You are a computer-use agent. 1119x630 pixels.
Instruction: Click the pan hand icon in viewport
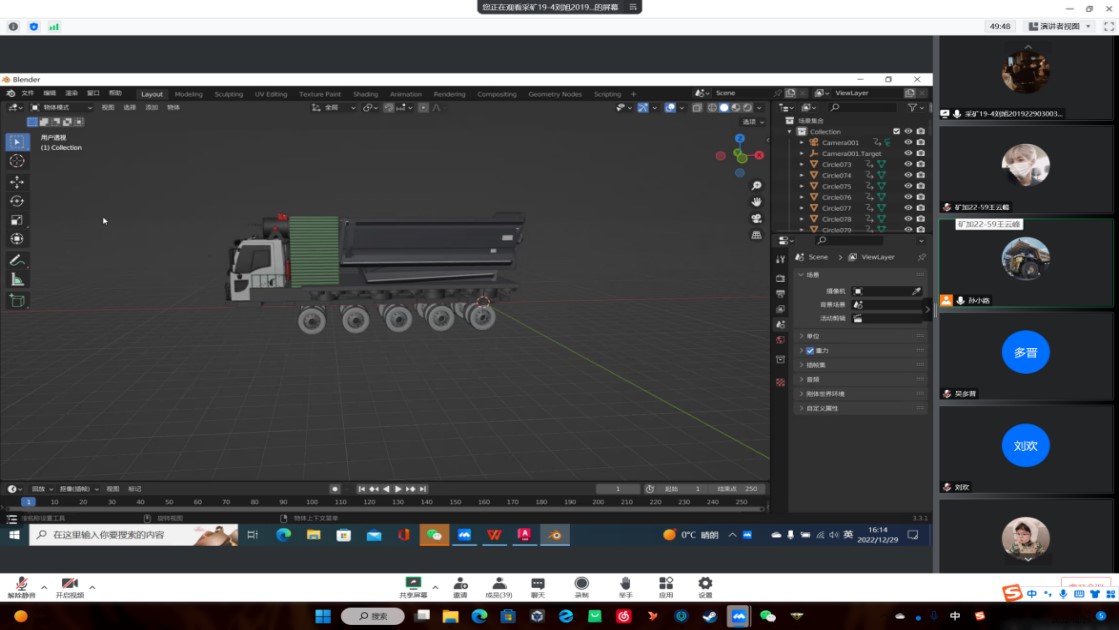(756, 203)
